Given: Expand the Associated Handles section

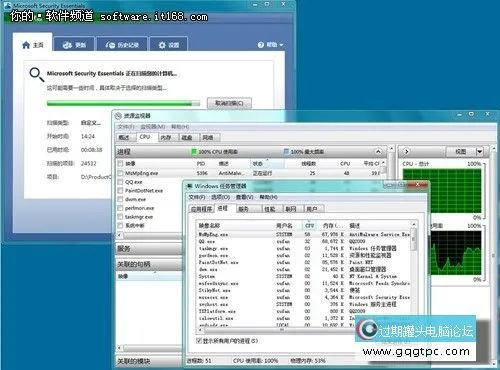Looking at the screenshot, I should point(149,264).
